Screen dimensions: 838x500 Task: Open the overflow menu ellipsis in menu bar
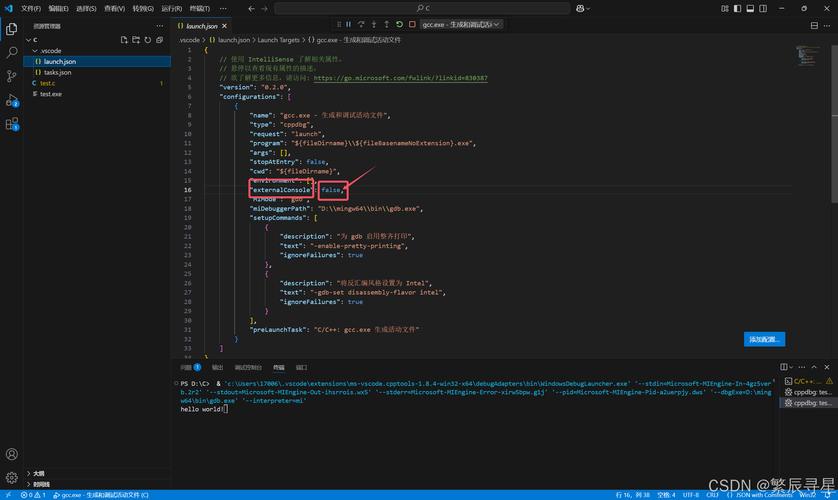[223, 9]
